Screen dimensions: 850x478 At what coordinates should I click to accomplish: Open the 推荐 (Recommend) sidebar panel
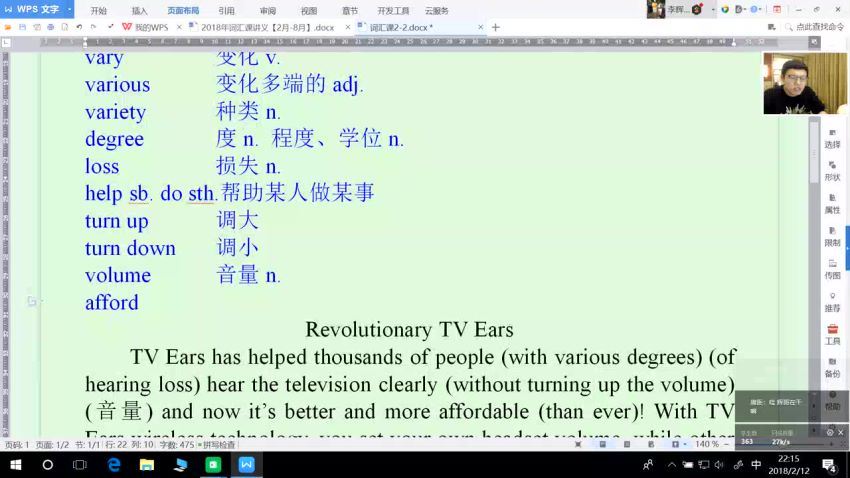(x=832, y=302)
